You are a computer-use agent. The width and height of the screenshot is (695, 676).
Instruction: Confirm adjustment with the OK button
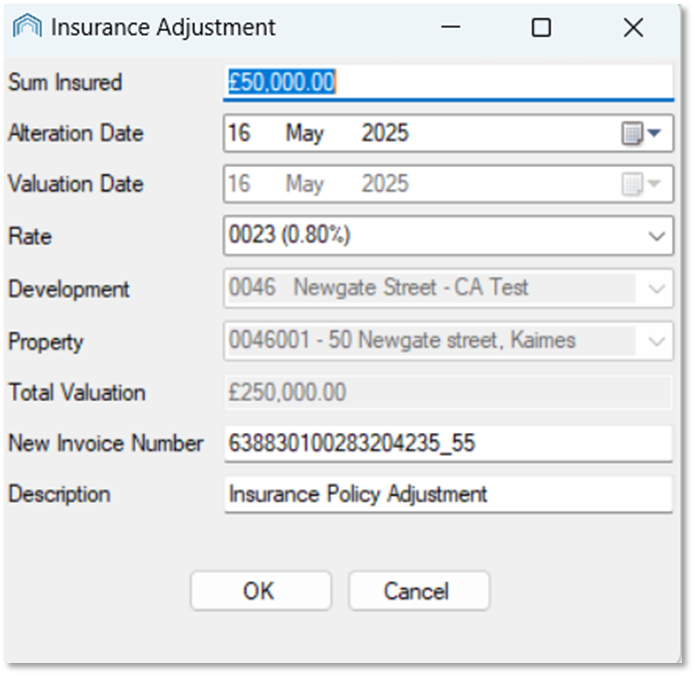point(261,591)
